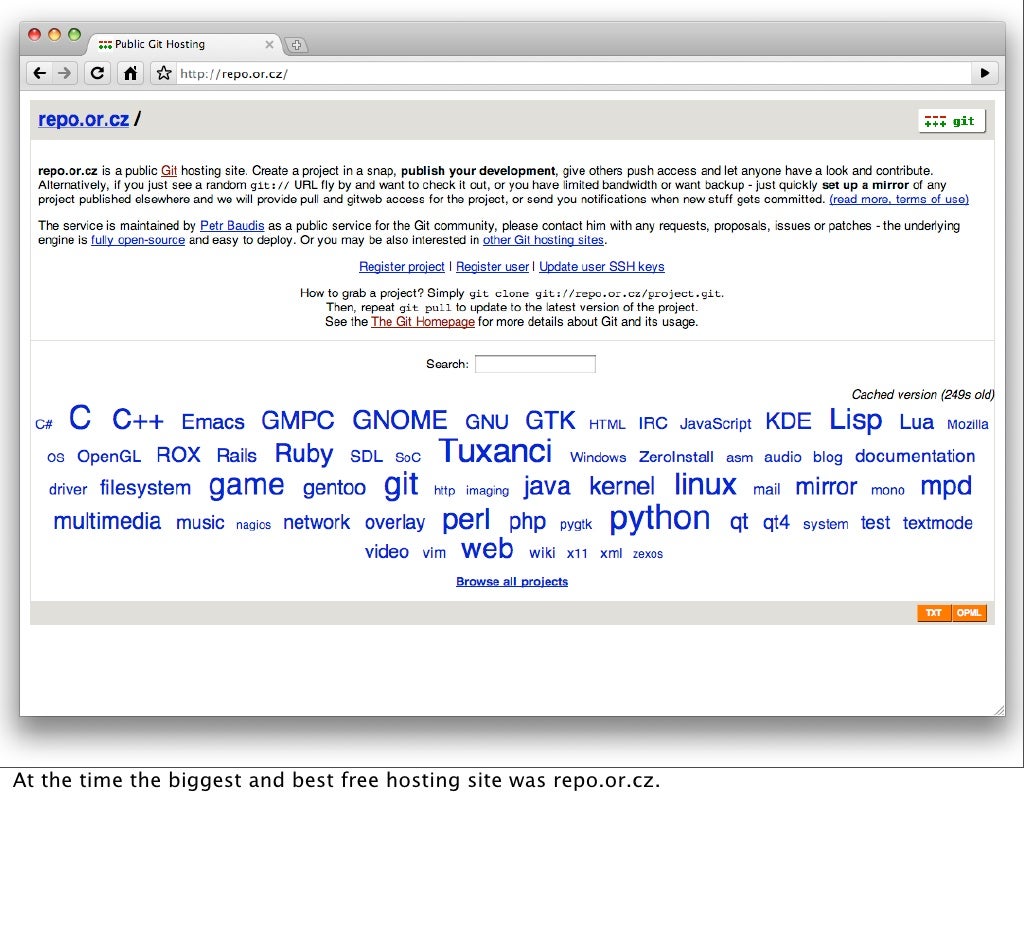Click Update user SSH keys link
The width and height of the screenshot is (1024, 929).
pyautogui.click(x=601, y=267)
